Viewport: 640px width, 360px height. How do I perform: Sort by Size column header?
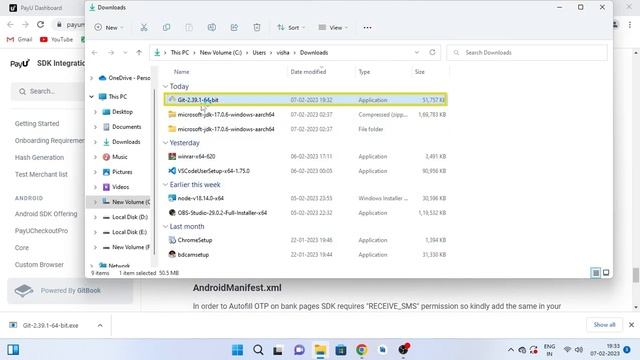point(420,72)
